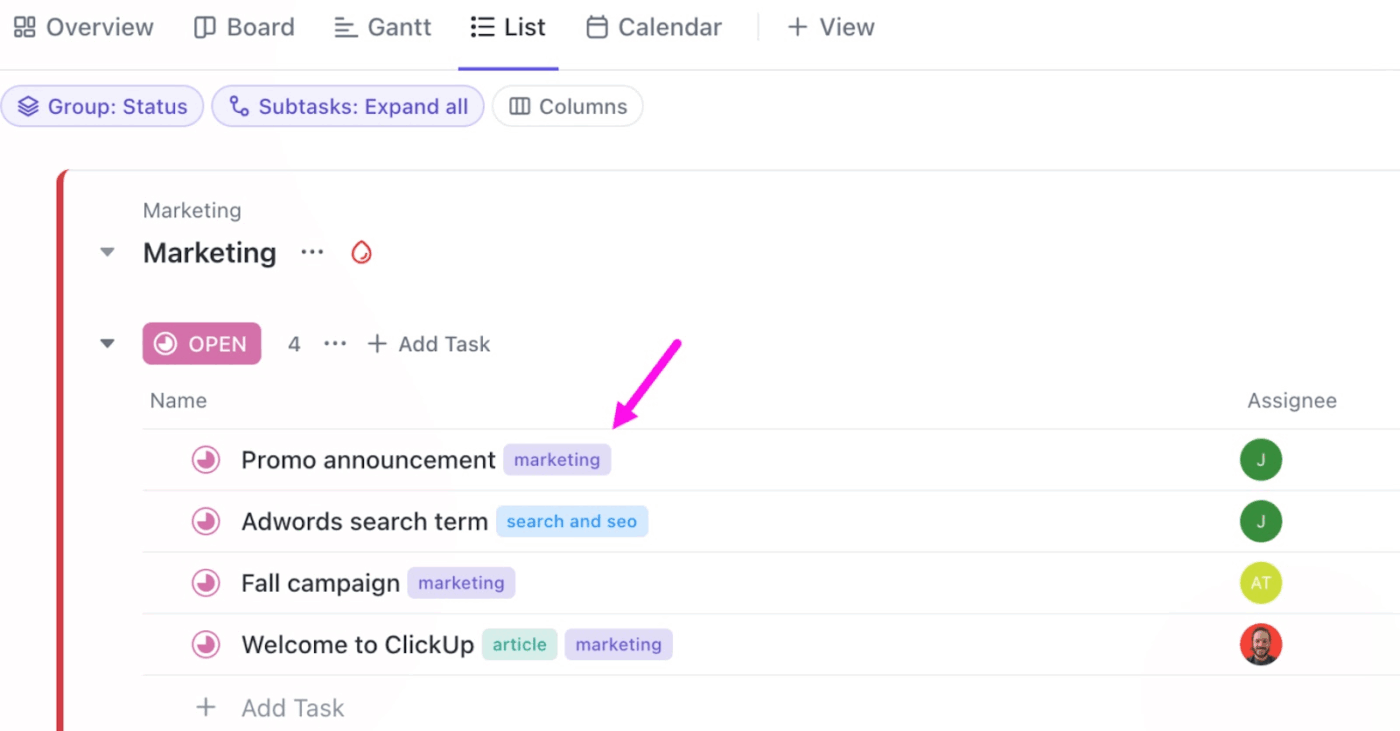Change status icon of Welcome to ClickUp
Screen dimensions: 1400x731
pyautogui.click(x=206, y=645)
